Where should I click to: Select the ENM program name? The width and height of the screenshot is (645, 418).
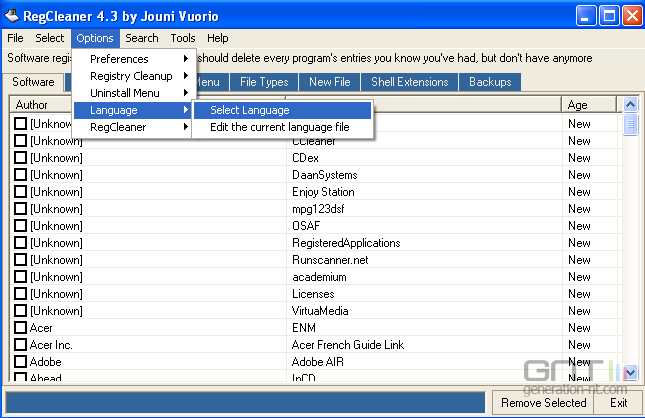tap(304, 328)
